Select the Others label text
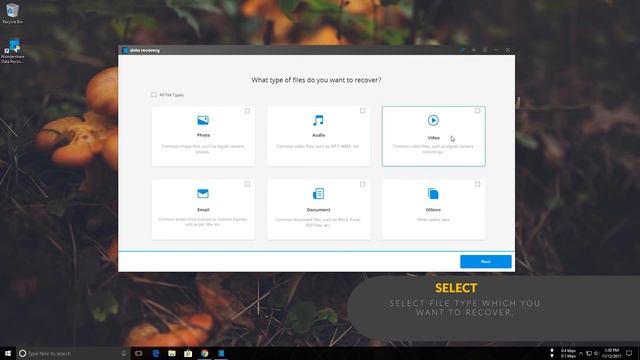Viewport: 640px width, 360px height. pos(433,210)
